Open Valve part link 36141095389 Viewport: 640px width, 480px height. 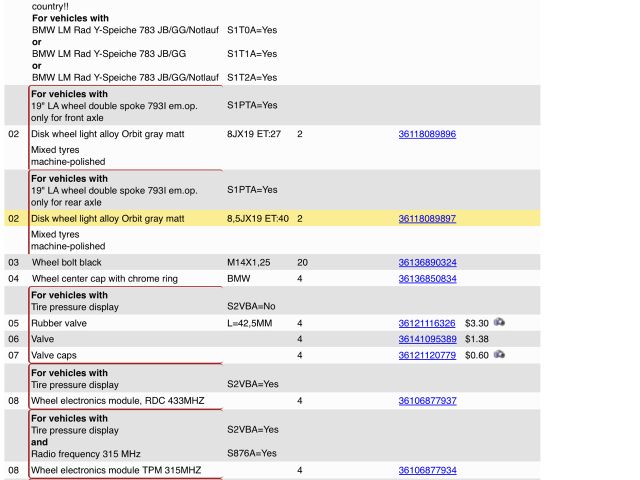point(427,339)
